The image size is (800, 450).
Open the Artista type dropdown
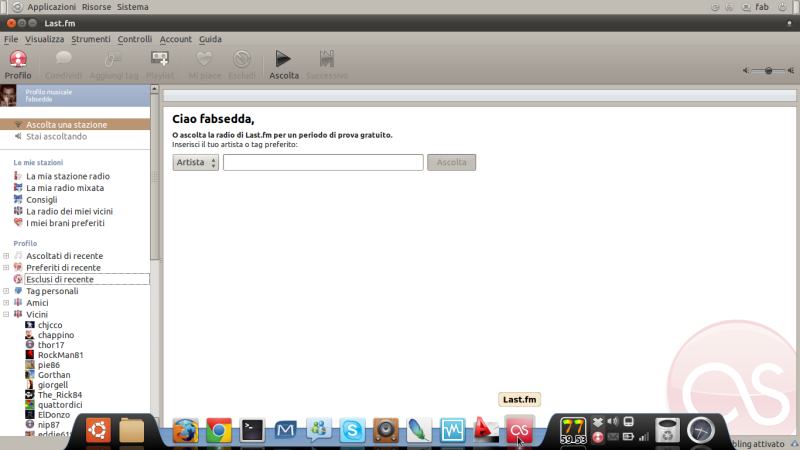pyautogui.click(x=195, y=162)
